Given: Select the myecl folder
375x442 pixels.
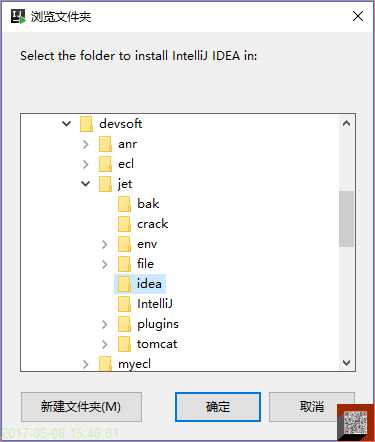Looking at the screenshot, I should coord(125,364).
